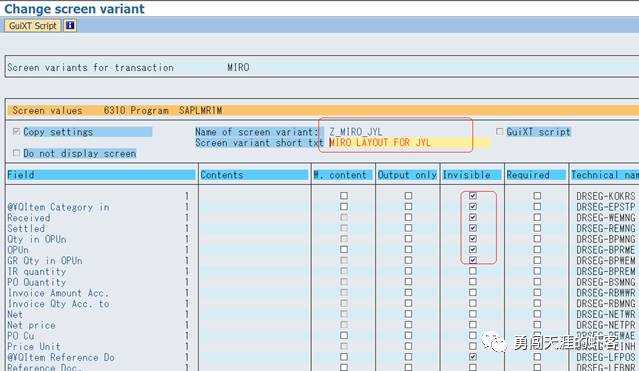Click the Invoice Qty Acc. to field label
The width and height of the screenshot is (639, 371).
pos(58,303)
